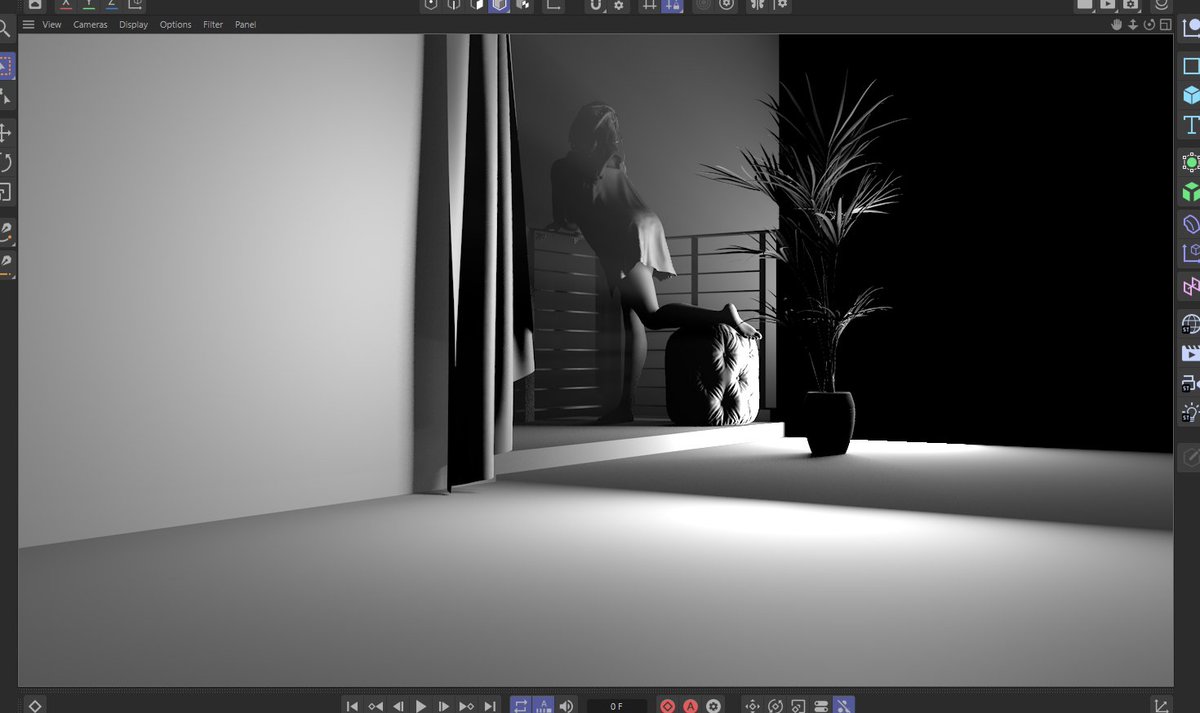Step to the next frame
The height and width of the screenshot is (713, 1200).
[444, 706]
